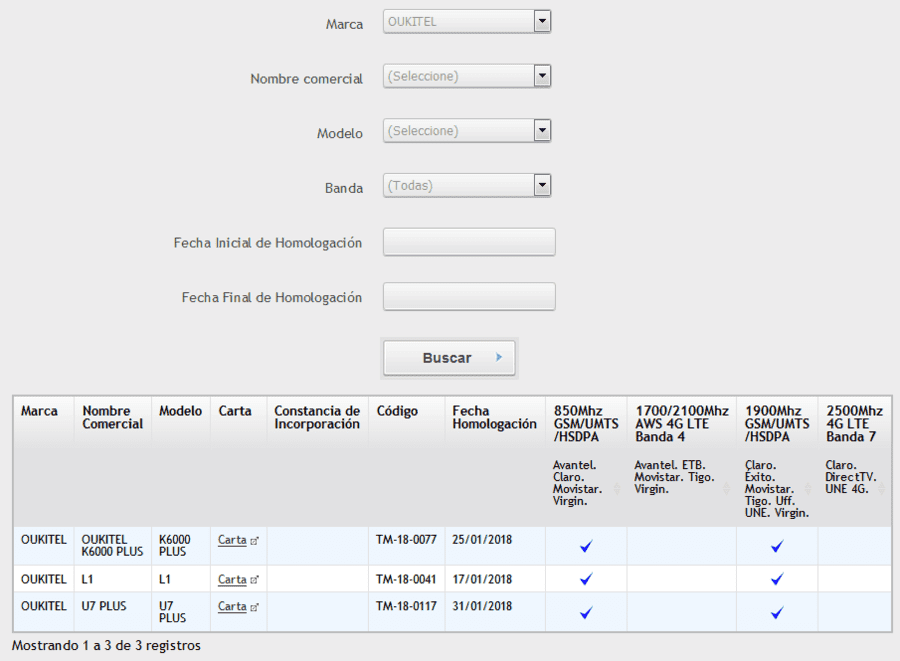
Task: Focus the Fecha Final de Homologación field
Action: [469, 297]
